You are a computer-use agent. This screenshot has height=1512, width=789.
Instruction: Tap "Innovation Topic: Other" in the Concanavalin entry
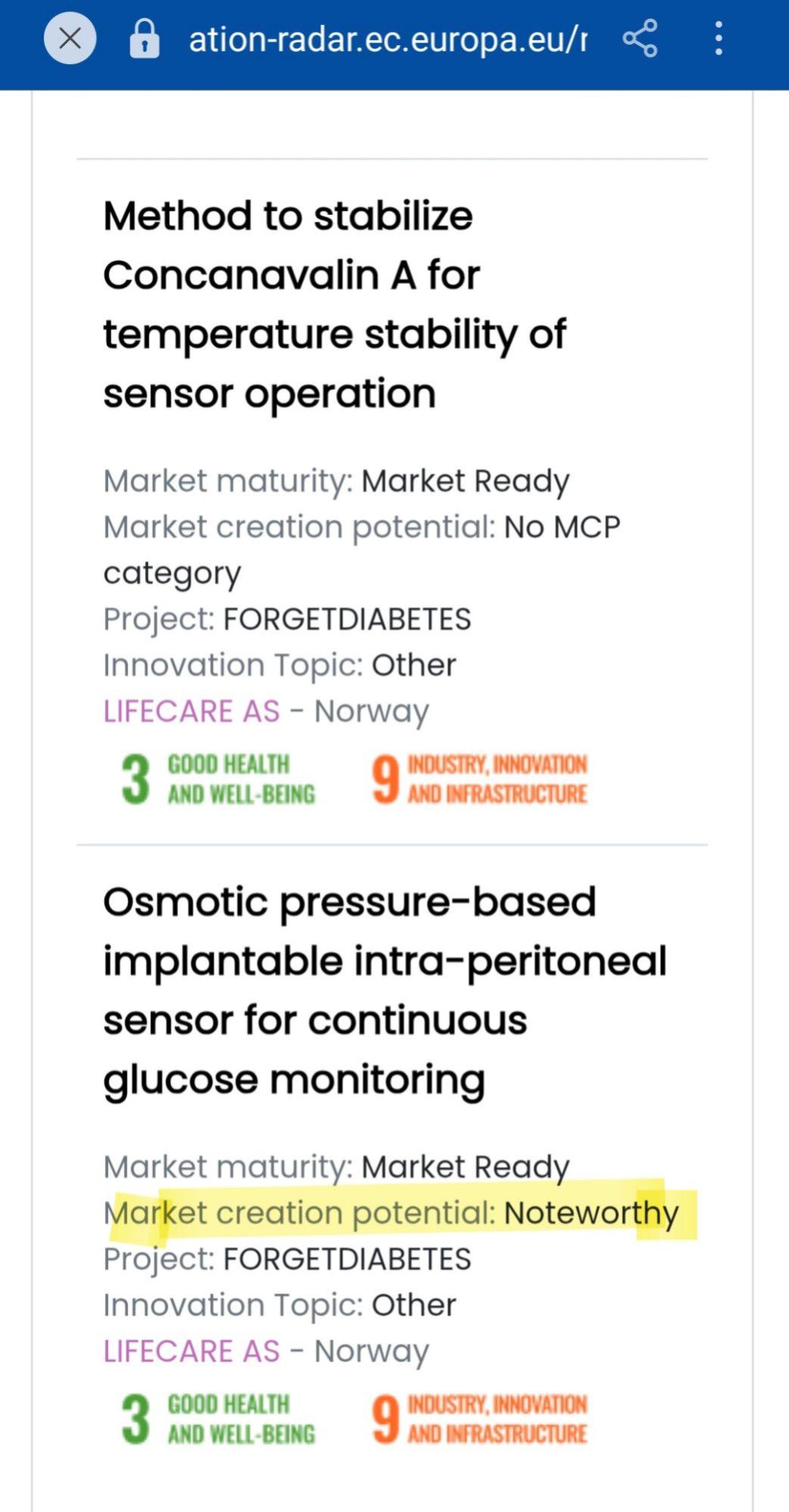279,665
